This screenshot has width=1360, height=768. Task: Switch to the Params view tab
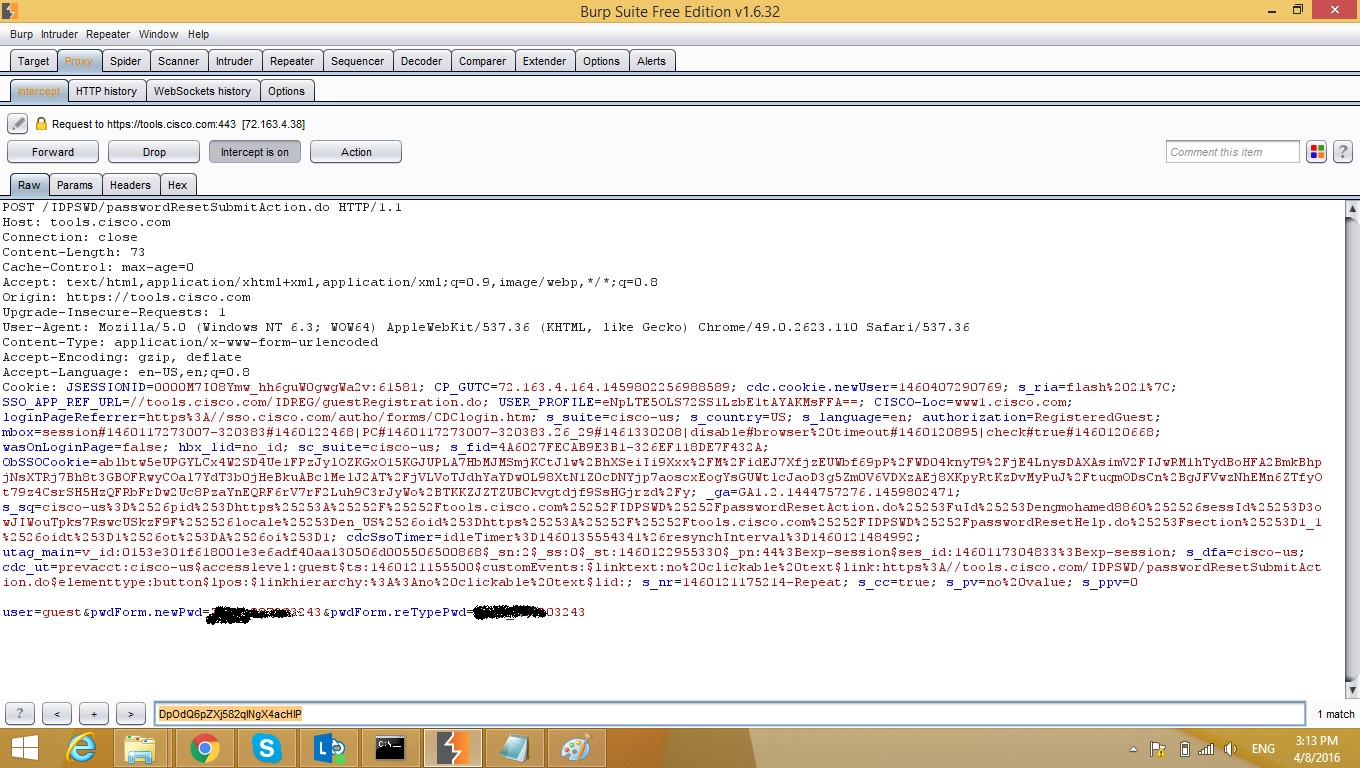click(x=75, y=185)
